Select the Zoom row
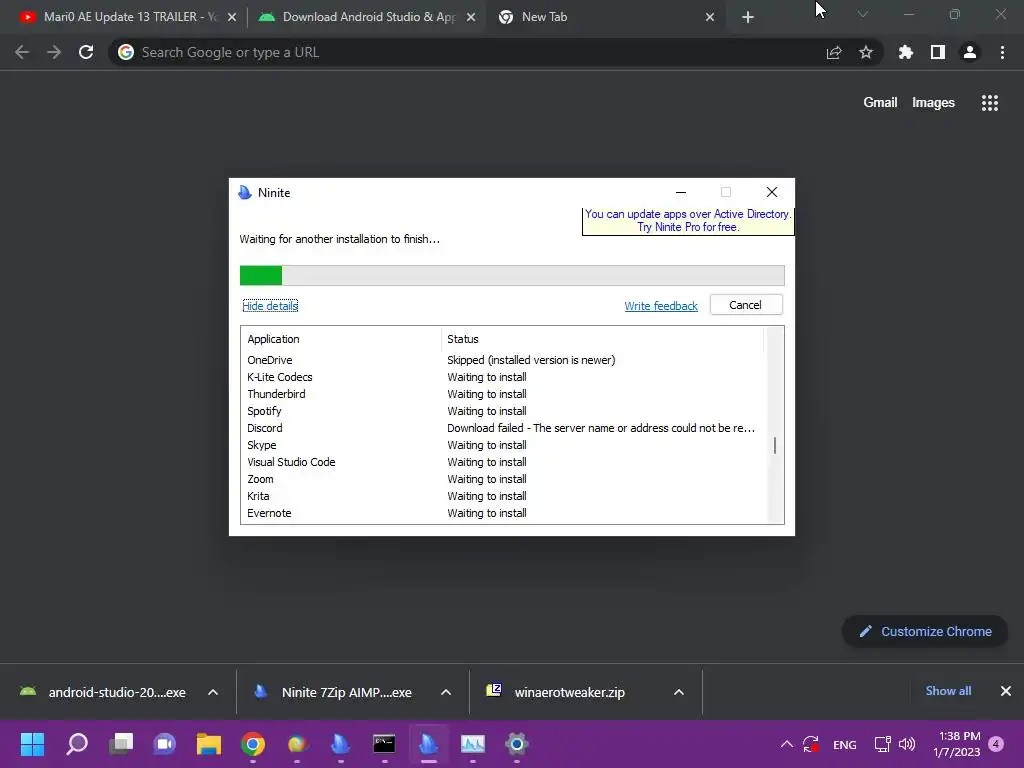This screenshot has height=768, width=1024. tap(503, 479)
